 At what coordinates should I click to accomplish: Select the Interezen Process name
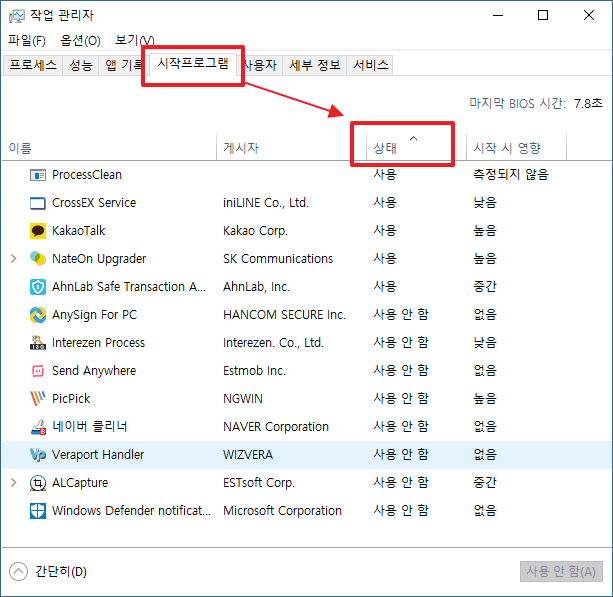pos(99,343)
